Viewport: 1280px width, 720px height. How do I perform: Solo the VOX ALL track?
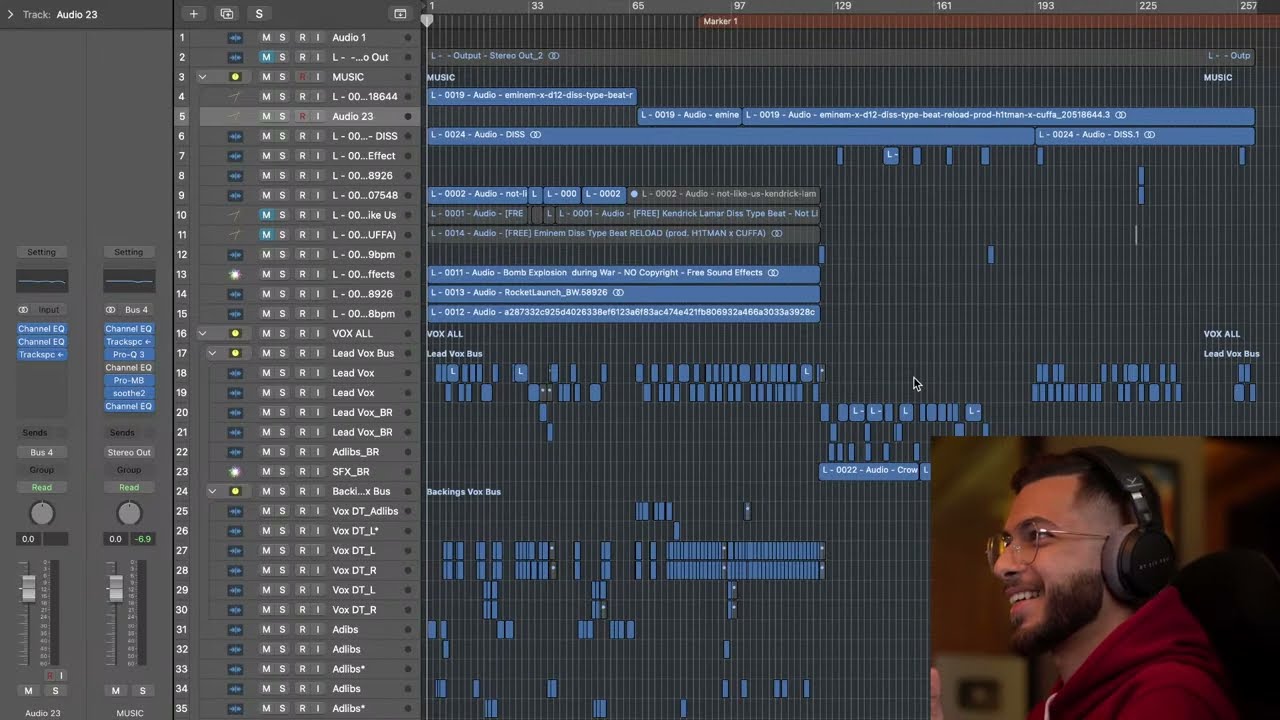click(x=282, y=333)
